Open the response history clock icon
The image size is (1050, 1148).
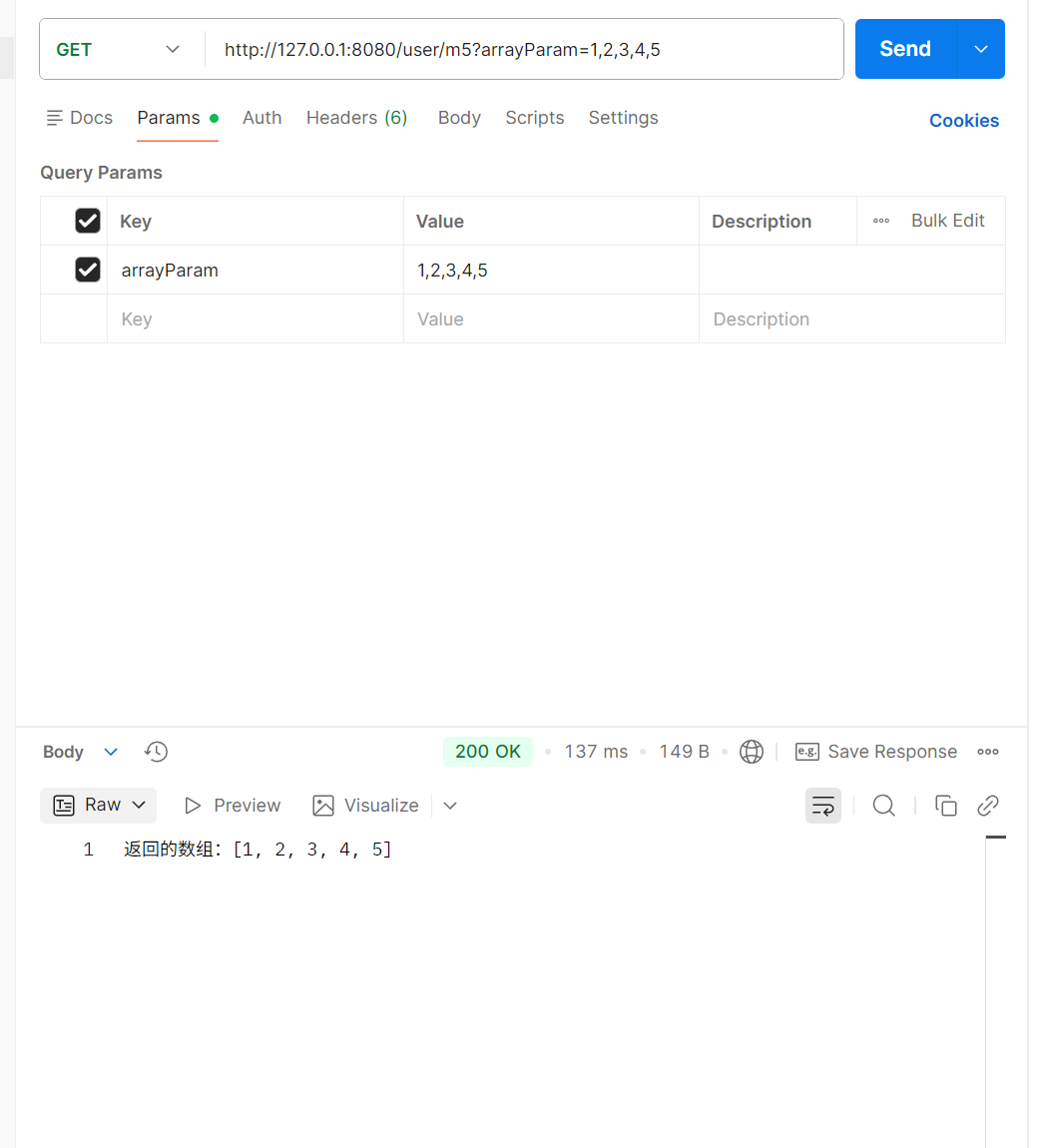coord(156,751)
